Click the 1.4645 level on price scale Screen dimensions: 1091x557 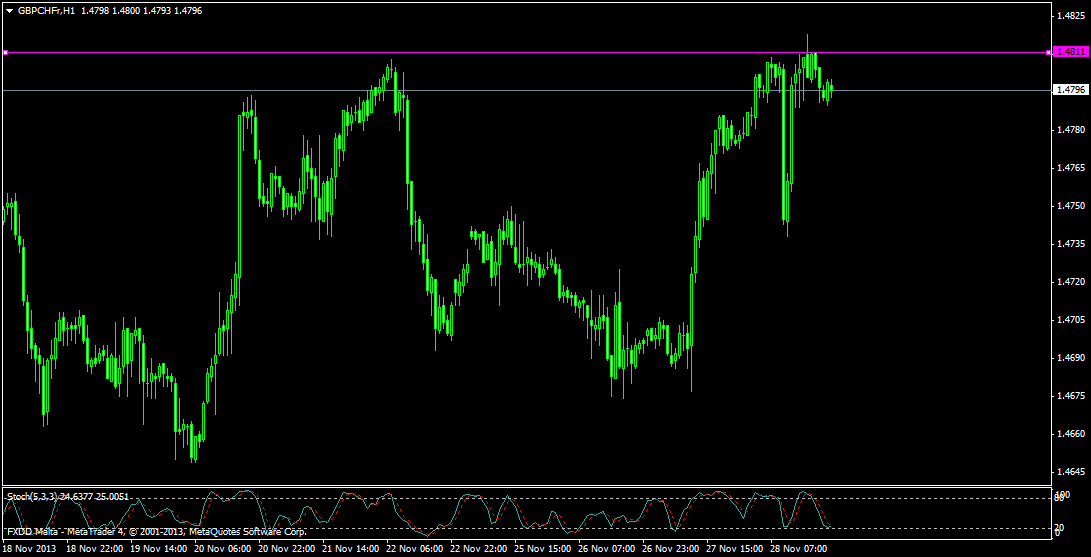pos(1072,471)
